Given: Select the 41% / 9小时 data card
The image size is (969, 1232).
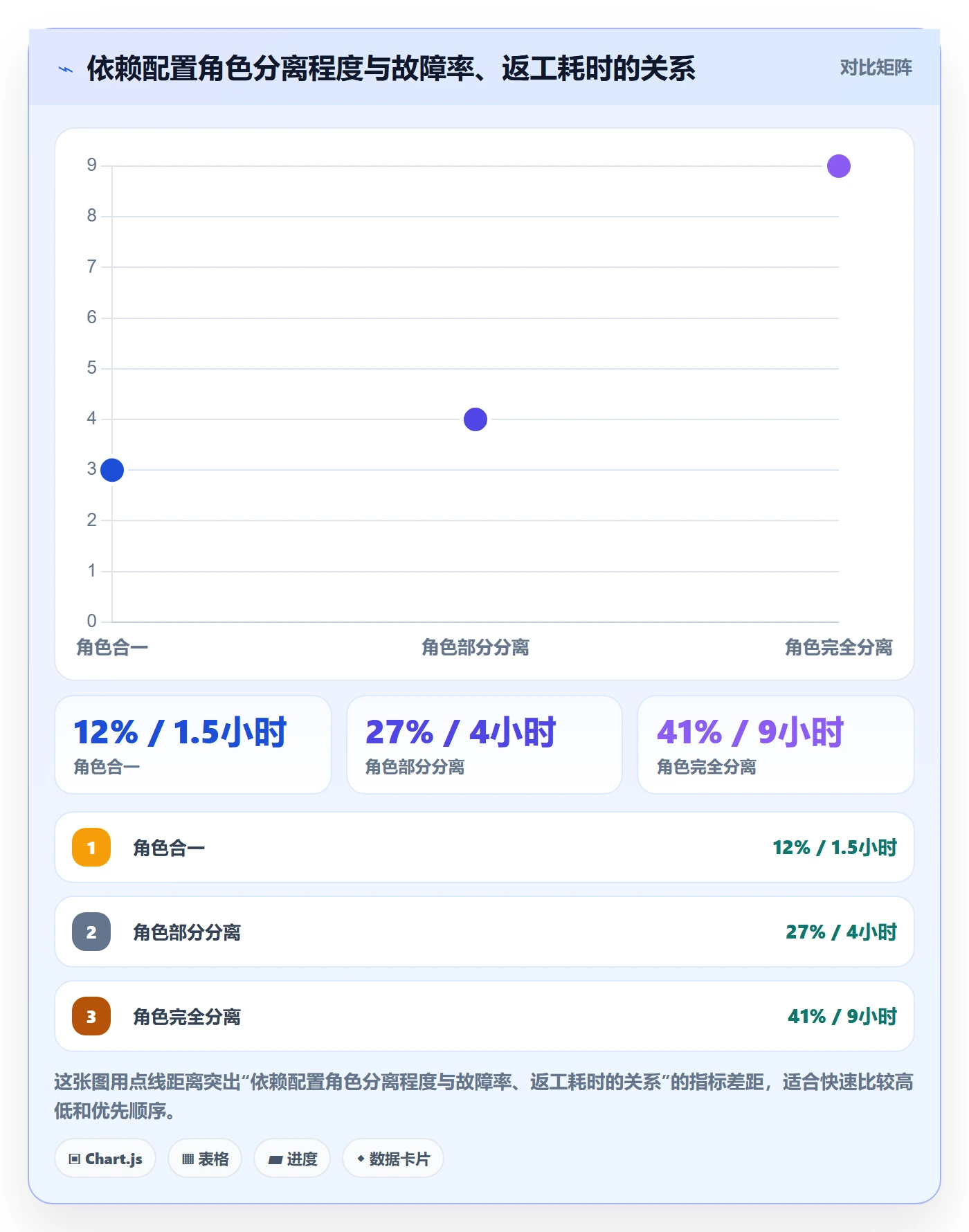Looking at the screenshot, I should (775, 745).
